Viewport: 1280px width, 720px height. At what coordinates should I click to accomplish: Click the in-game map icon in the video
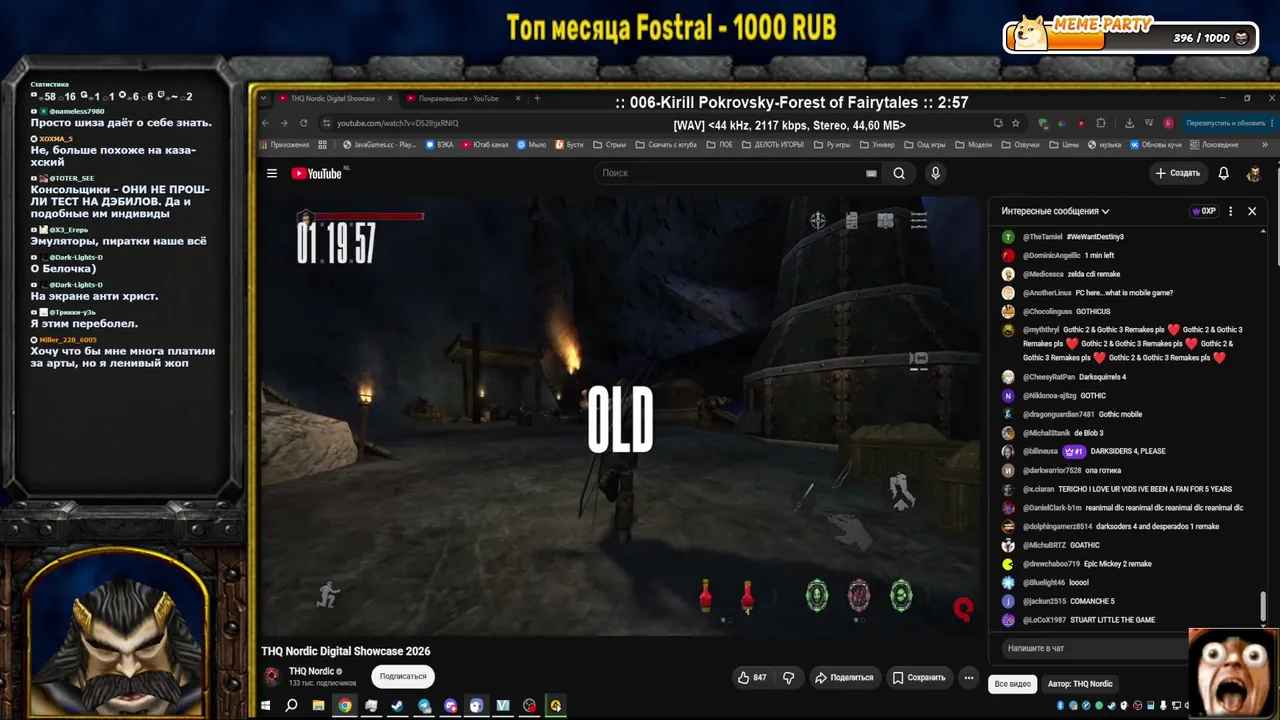coord(885,221)
